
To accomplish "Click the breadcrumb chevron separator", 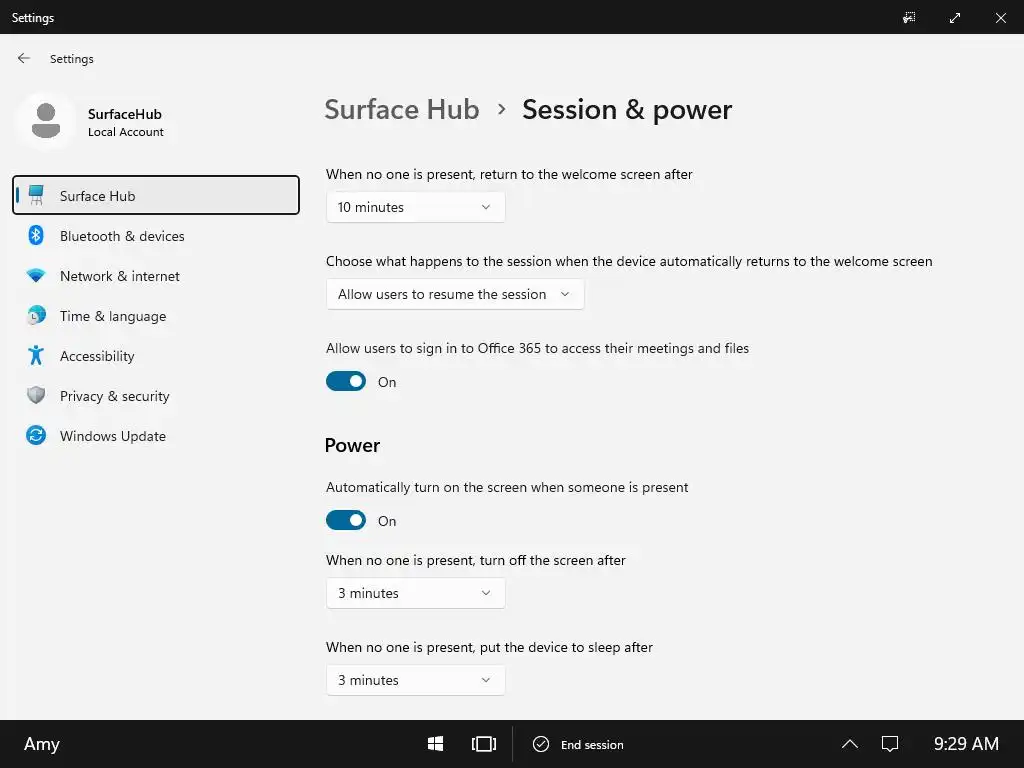I will coord(501,109).
